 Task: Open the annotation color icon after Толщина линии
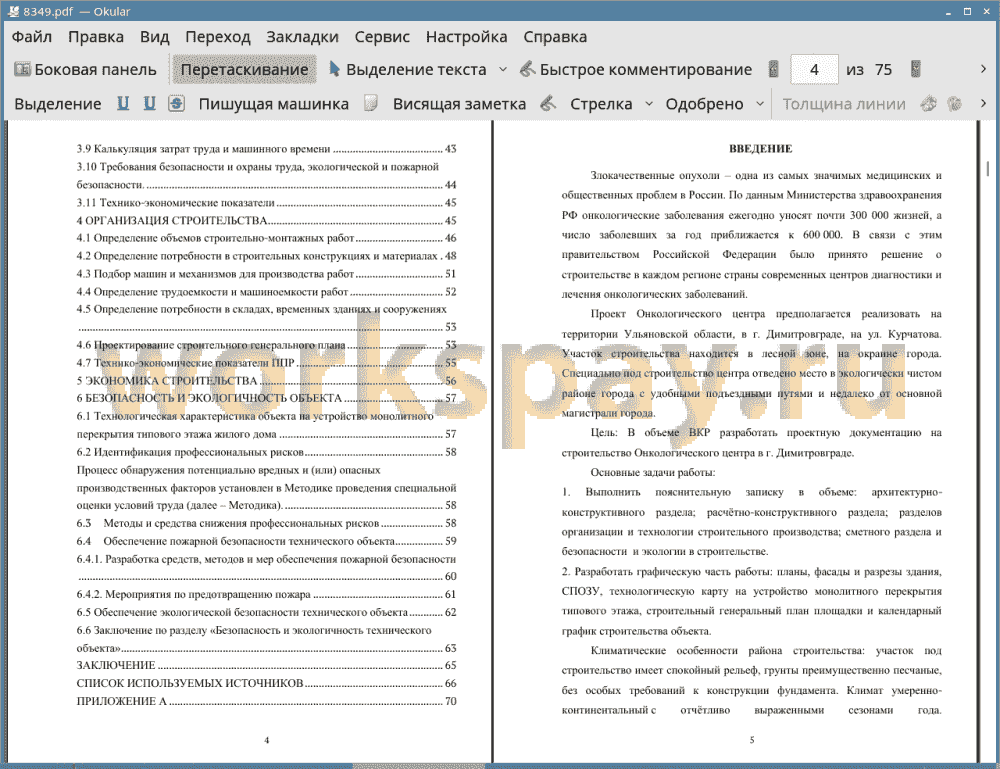pyautogui.click(x=929, y=103)
